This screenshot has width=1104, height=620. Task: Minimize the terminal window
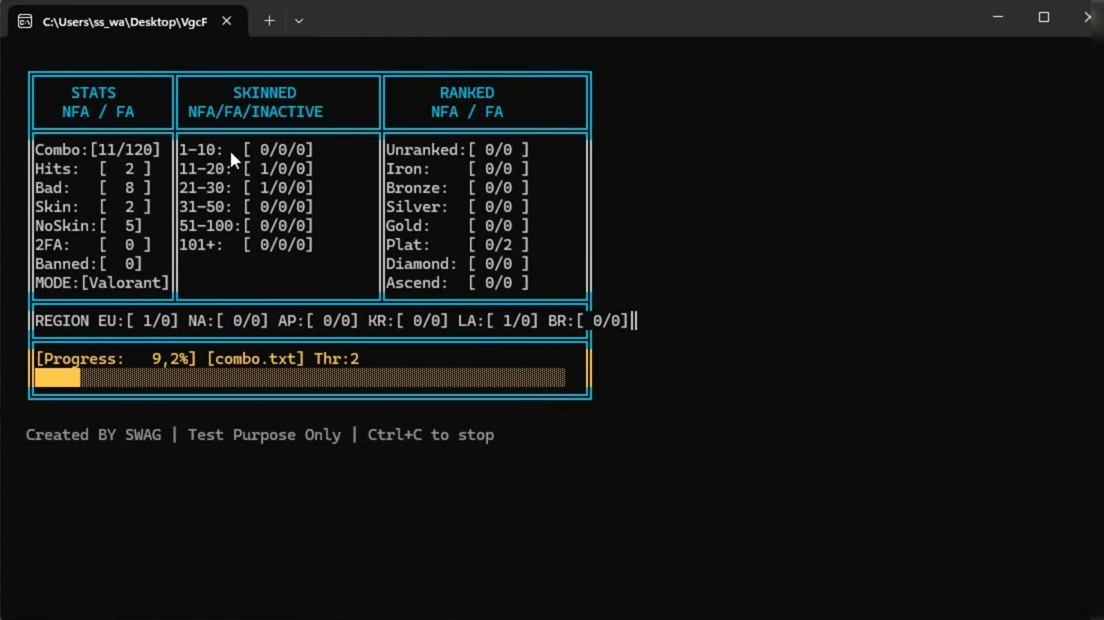point(998,17)
